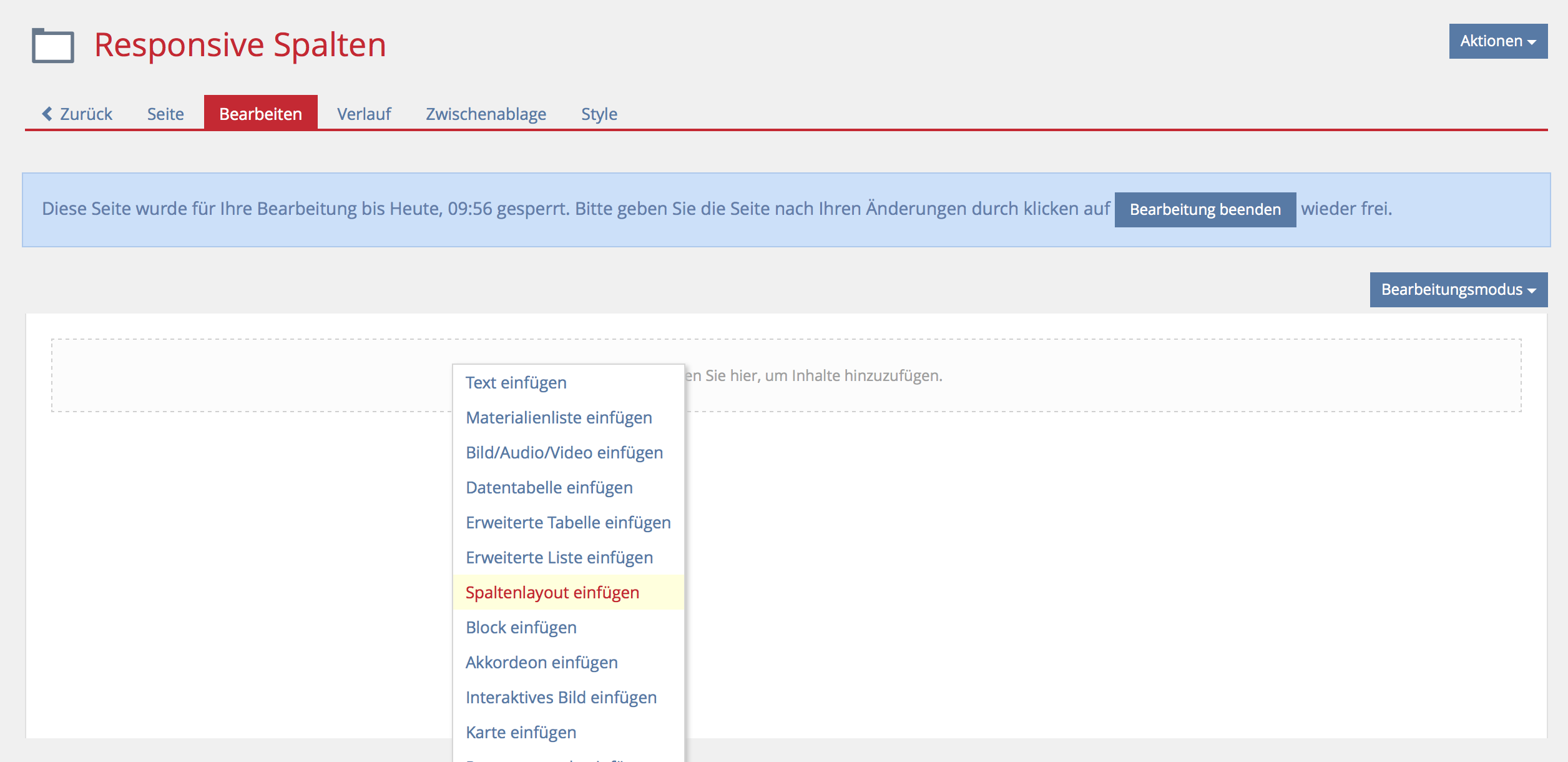Choose Datentabelle einfügen in the menu
This screenshot has width=1568, height=762.
coord(549,487)
